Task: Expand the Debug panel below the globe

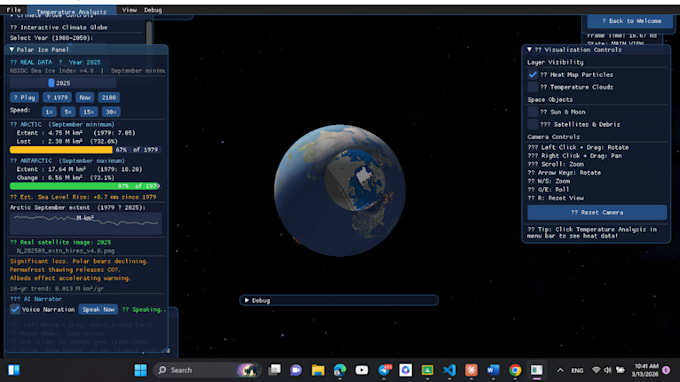Action: pos(247,300)
